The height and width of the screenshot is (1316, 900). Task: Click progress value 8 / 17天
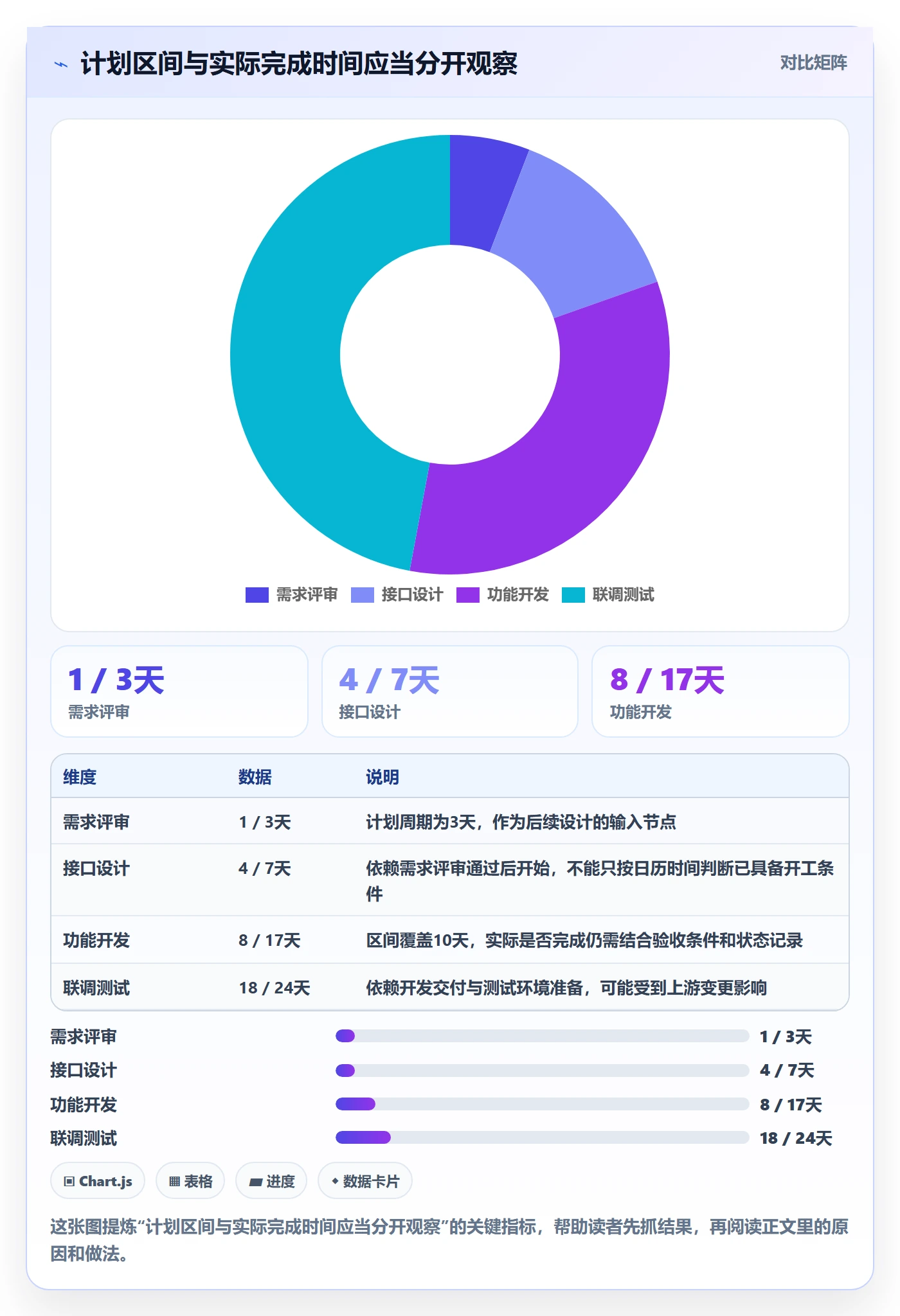pyautogui.click(x=791, y=1105)
